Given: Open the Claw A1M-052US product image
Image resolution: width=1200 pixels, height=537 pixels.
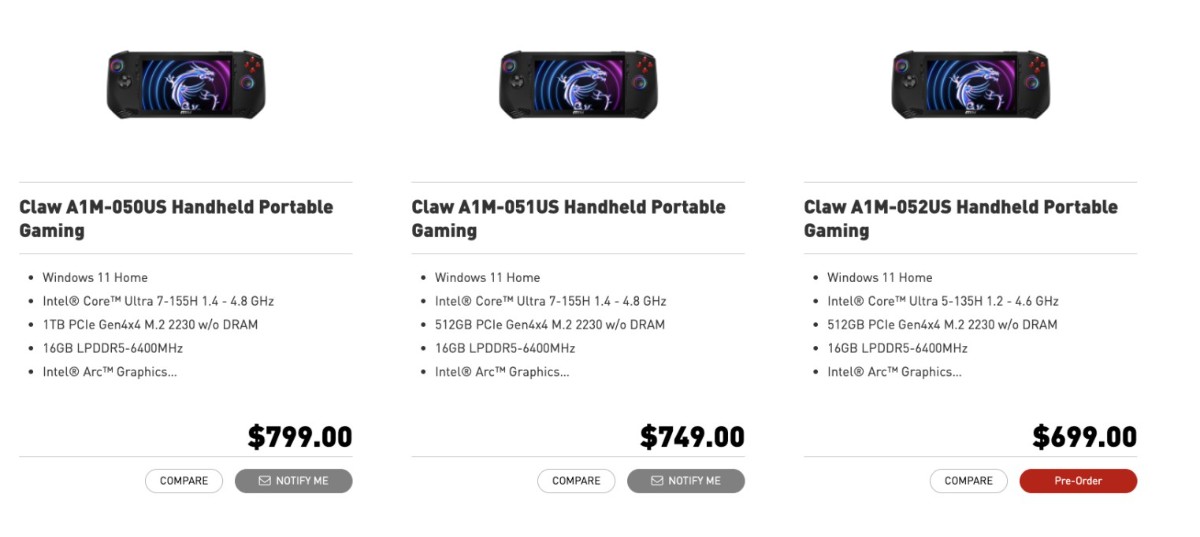Looking at the screenshot, I should 970,84.
